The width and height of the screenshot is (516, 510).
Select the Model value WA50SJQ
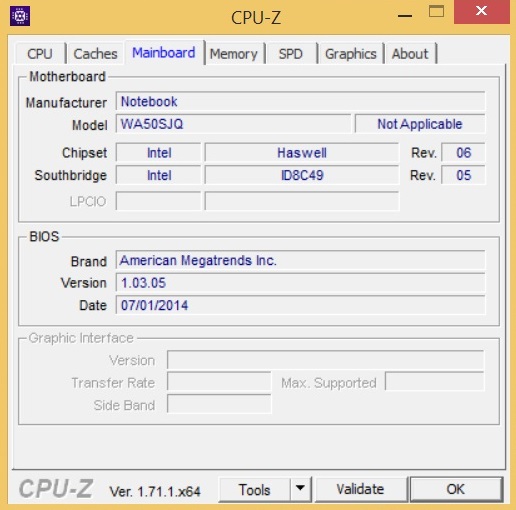pos(233,124)
